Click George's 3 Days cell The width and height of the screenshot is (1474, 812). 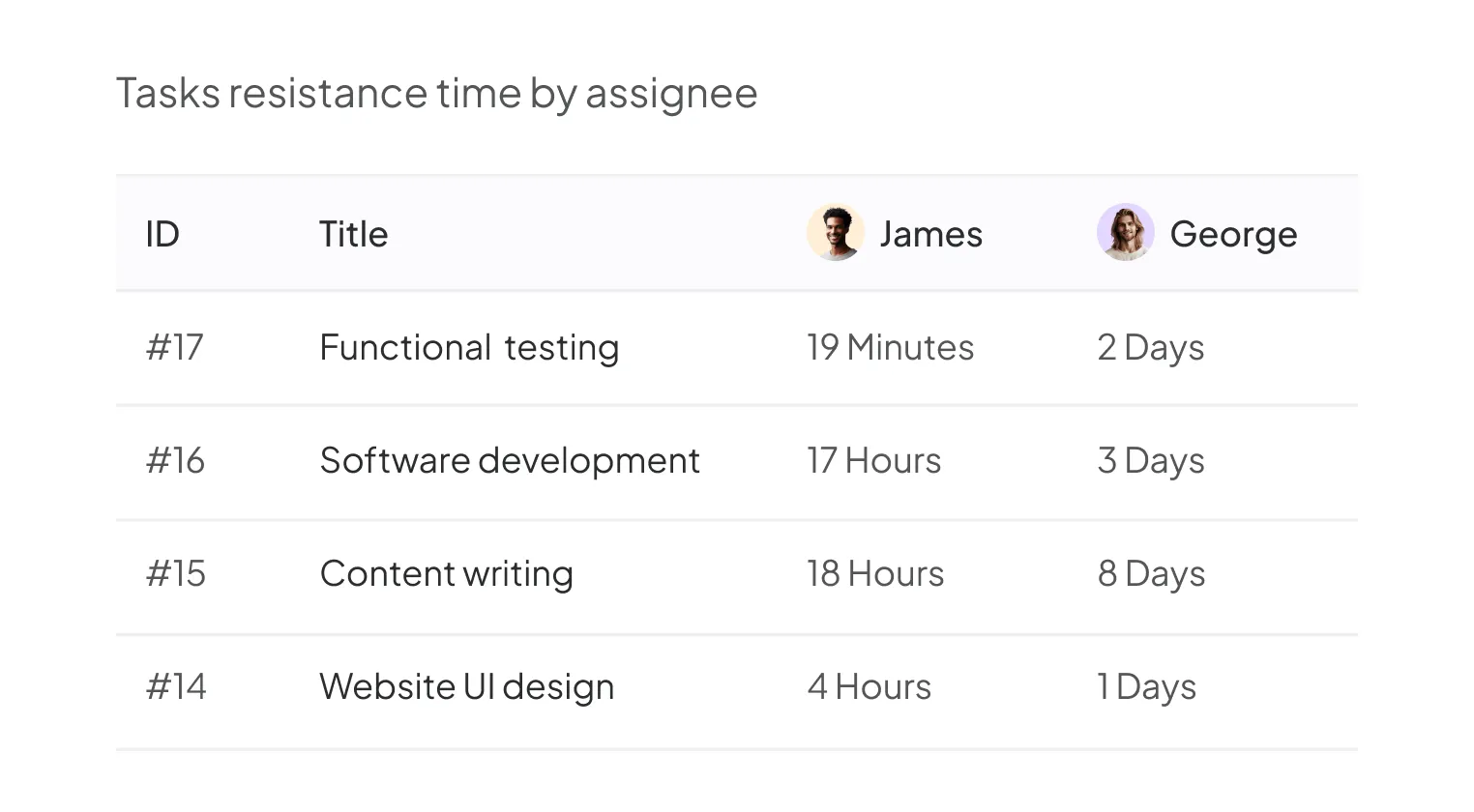click(1151, 460)
